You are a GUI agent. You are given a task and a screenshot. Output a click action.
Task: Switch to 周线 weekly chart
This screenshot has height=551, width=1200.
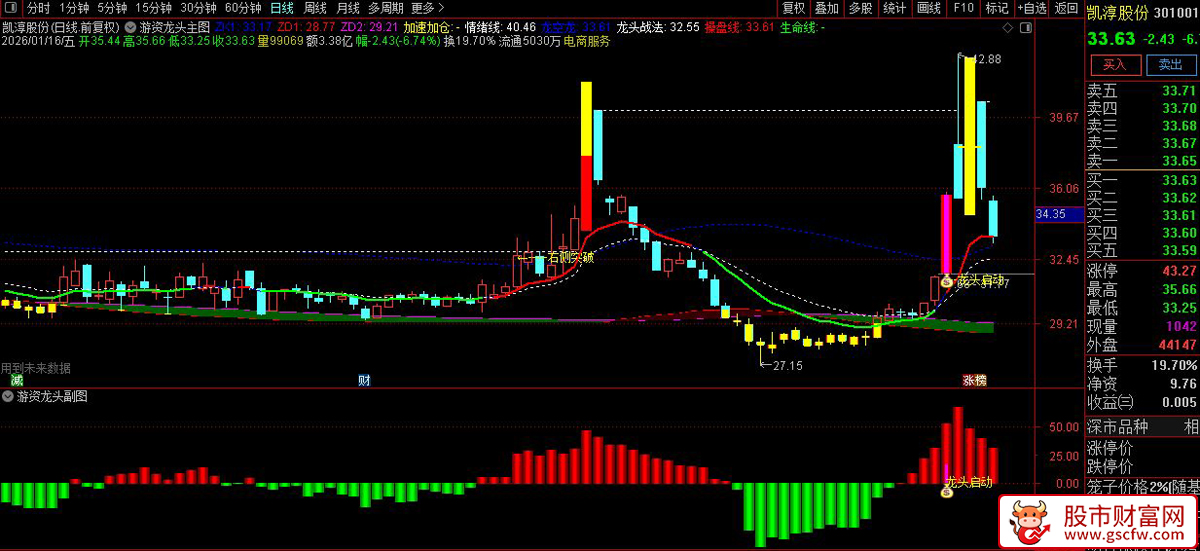(315, 8)
